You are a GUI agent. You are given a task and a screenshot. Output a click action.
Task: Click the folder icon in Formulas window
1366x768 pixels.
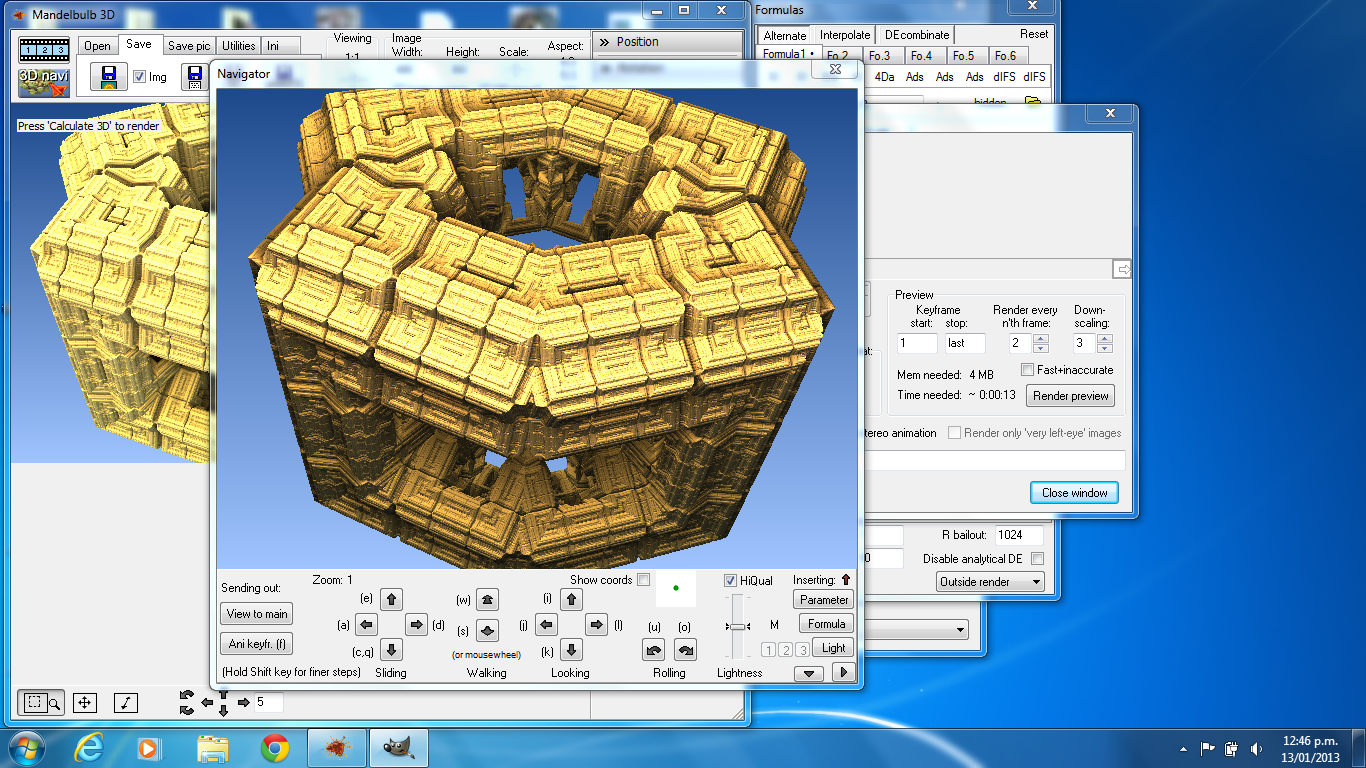[1033, 102]
